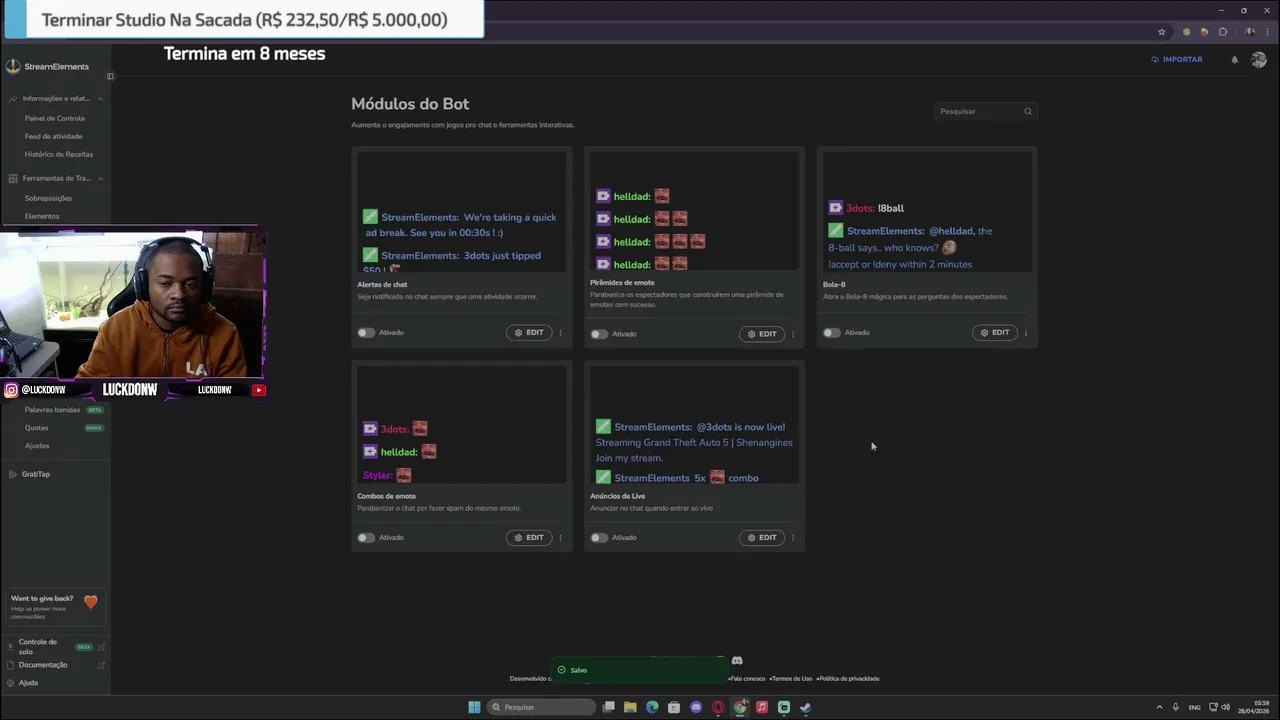Open Documentação external link icon
This screenshot has height=720, width=1280.
point(101,665)
